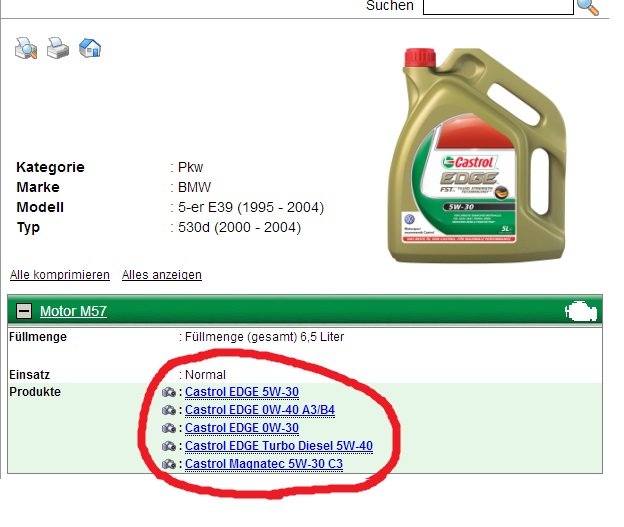Go to home page icon

[90, 48]
